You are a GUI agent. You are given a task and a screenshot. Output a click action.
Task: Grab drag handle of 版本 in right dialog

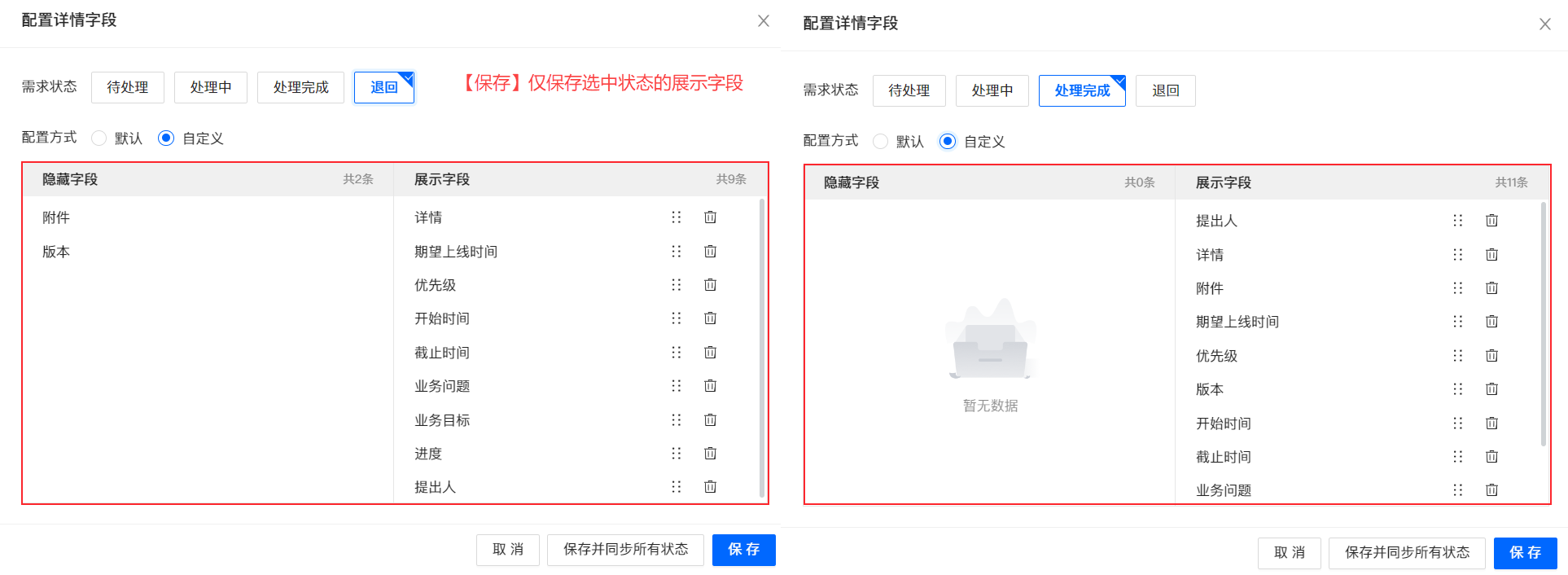coord(1457,389)
